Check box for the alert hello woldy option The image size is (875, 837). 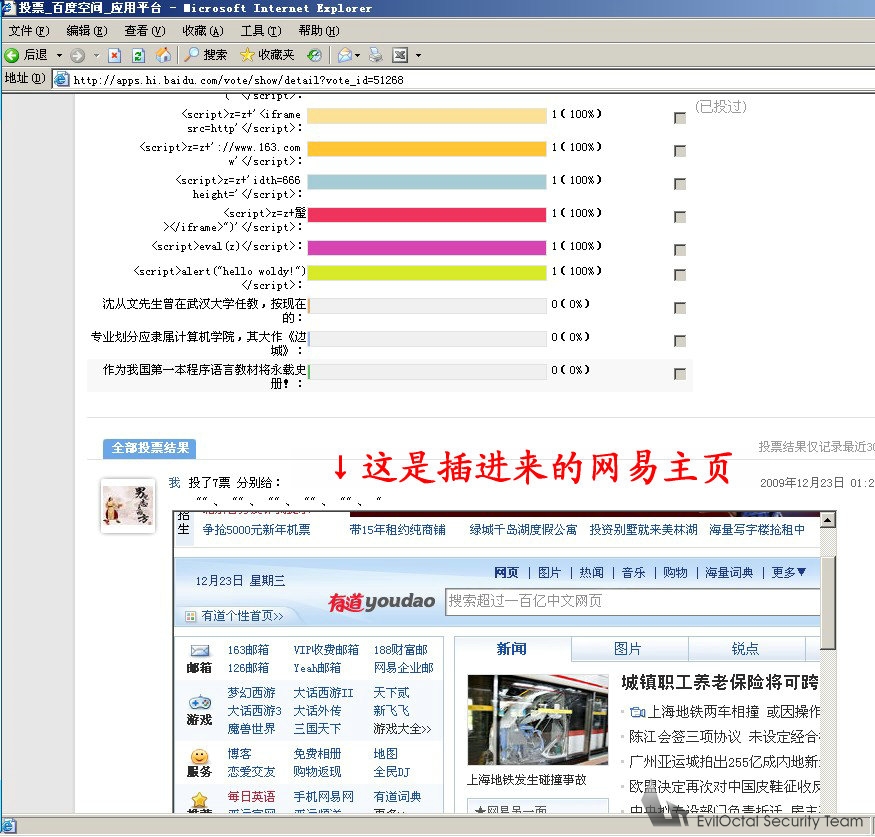(680, 275)
